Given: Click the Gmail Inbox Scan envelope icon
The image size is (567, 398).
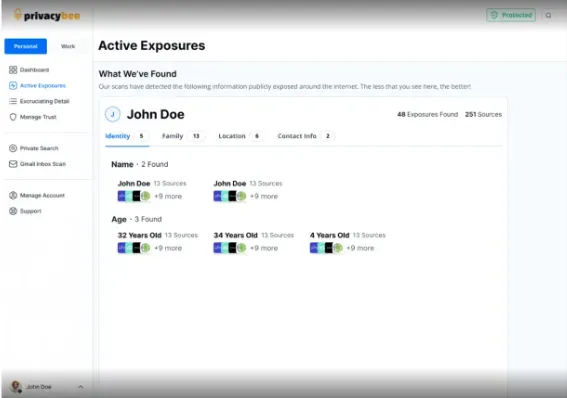Looking at the screenshot, I should tap(13, 164).
